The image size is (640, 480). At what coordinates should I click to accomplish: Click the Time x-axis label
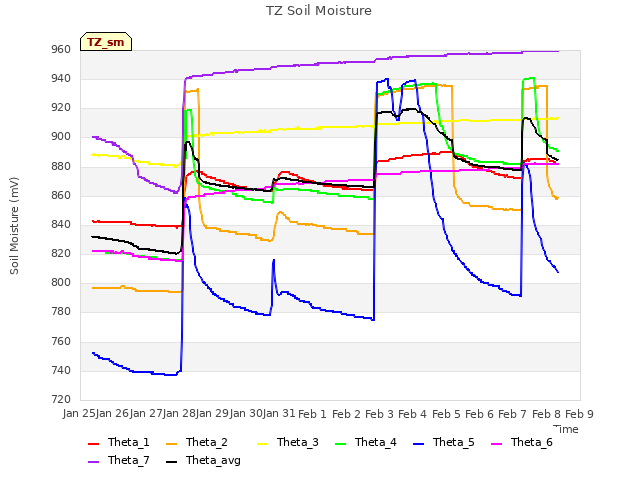point(566,429)
